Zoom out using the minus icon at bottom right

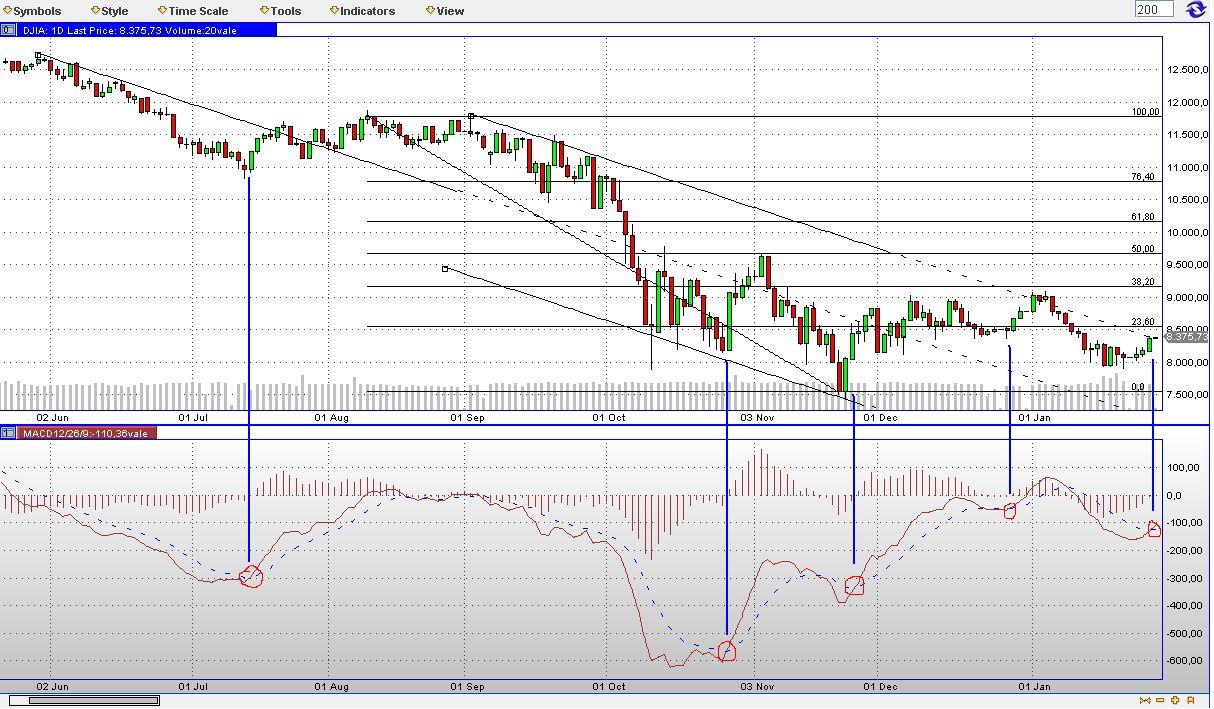(x=1160, y=700)
